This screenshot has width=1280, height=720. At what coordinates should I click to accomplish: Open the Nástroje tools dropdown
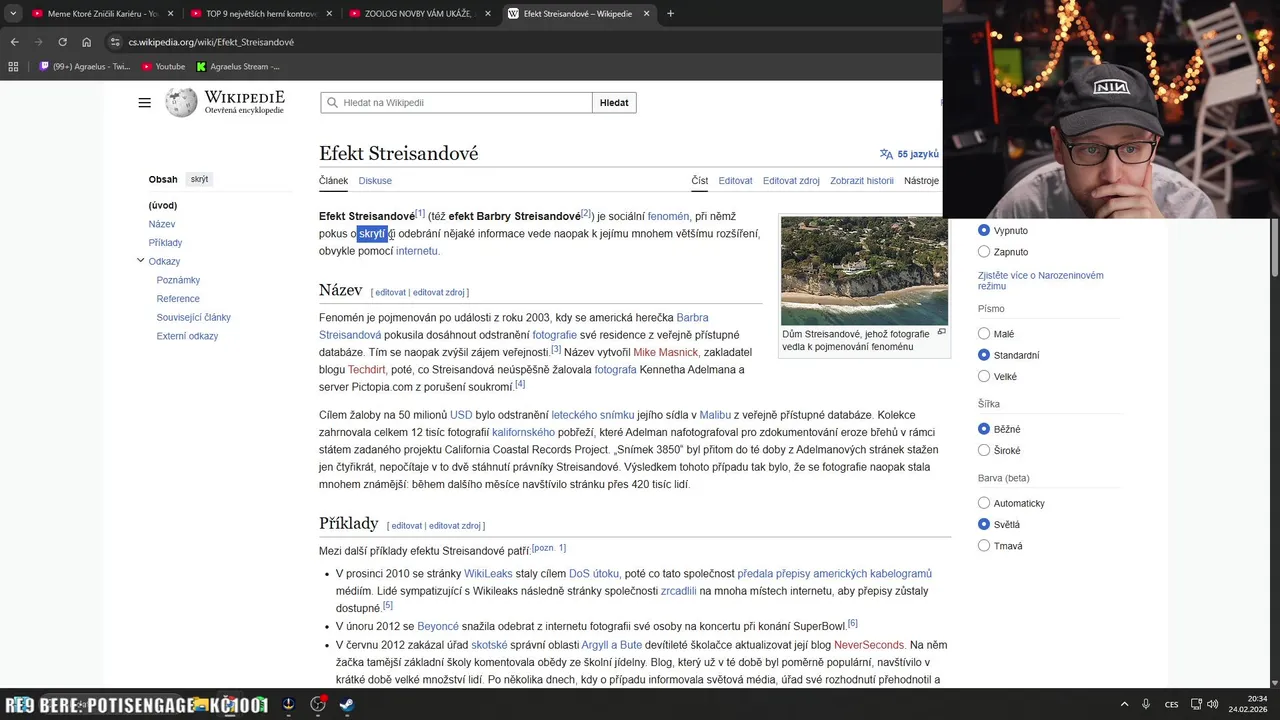click(921, 181)
